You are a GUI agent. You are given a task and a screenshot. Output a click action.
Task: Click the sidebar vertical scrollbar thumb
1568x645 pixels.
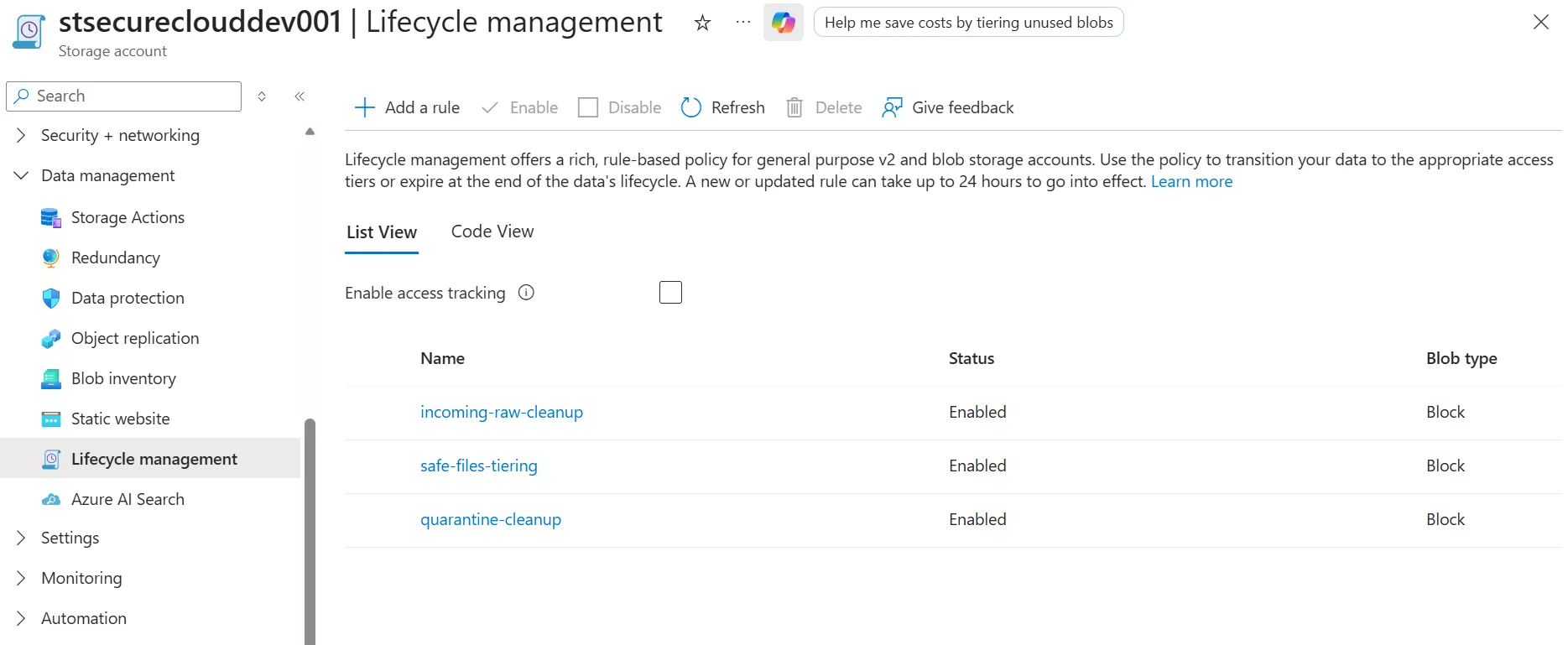point(310,532)
